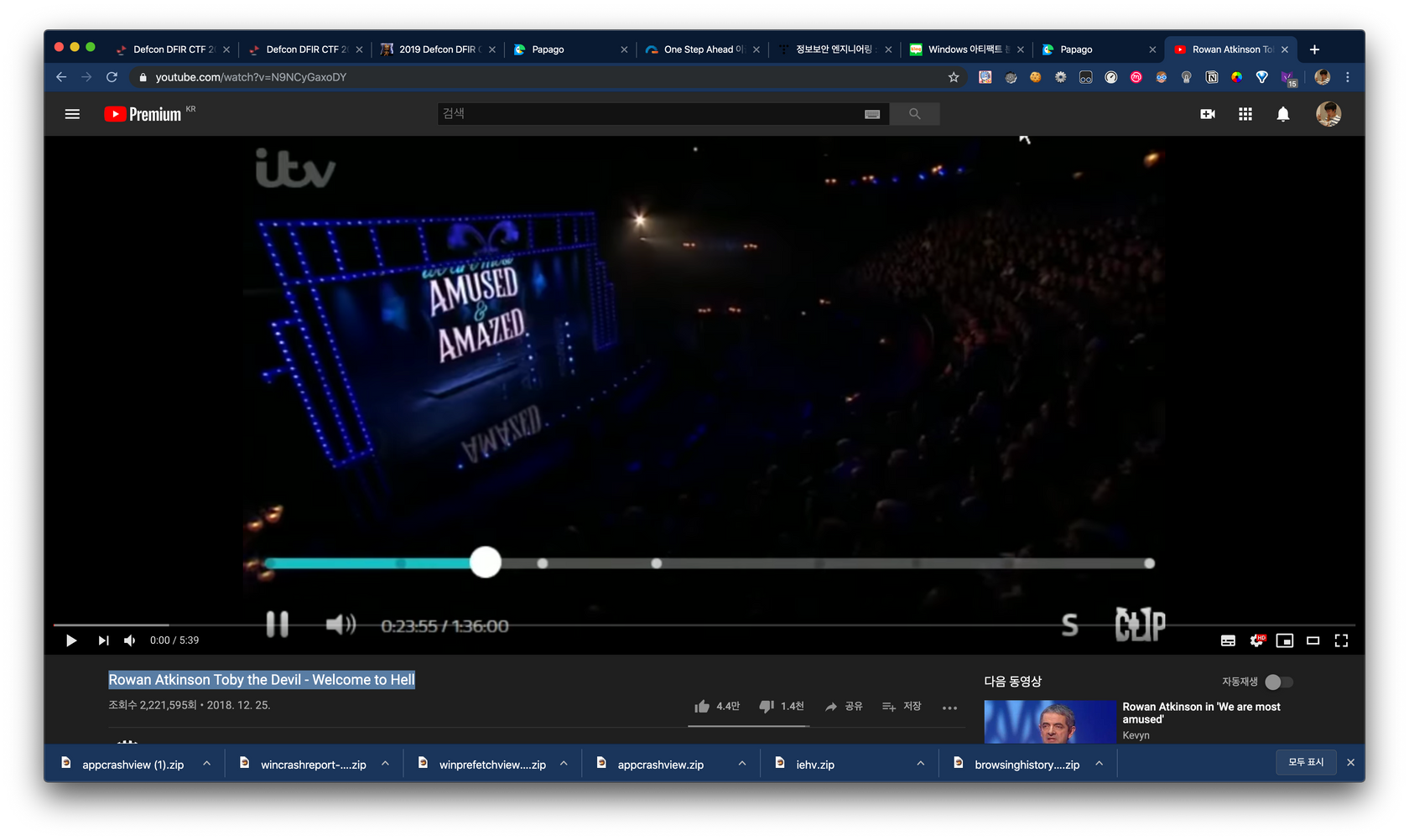Screen dimensions: 1409x840
Task: Switch to the first Papago tab
Action: tap(570, 49)
